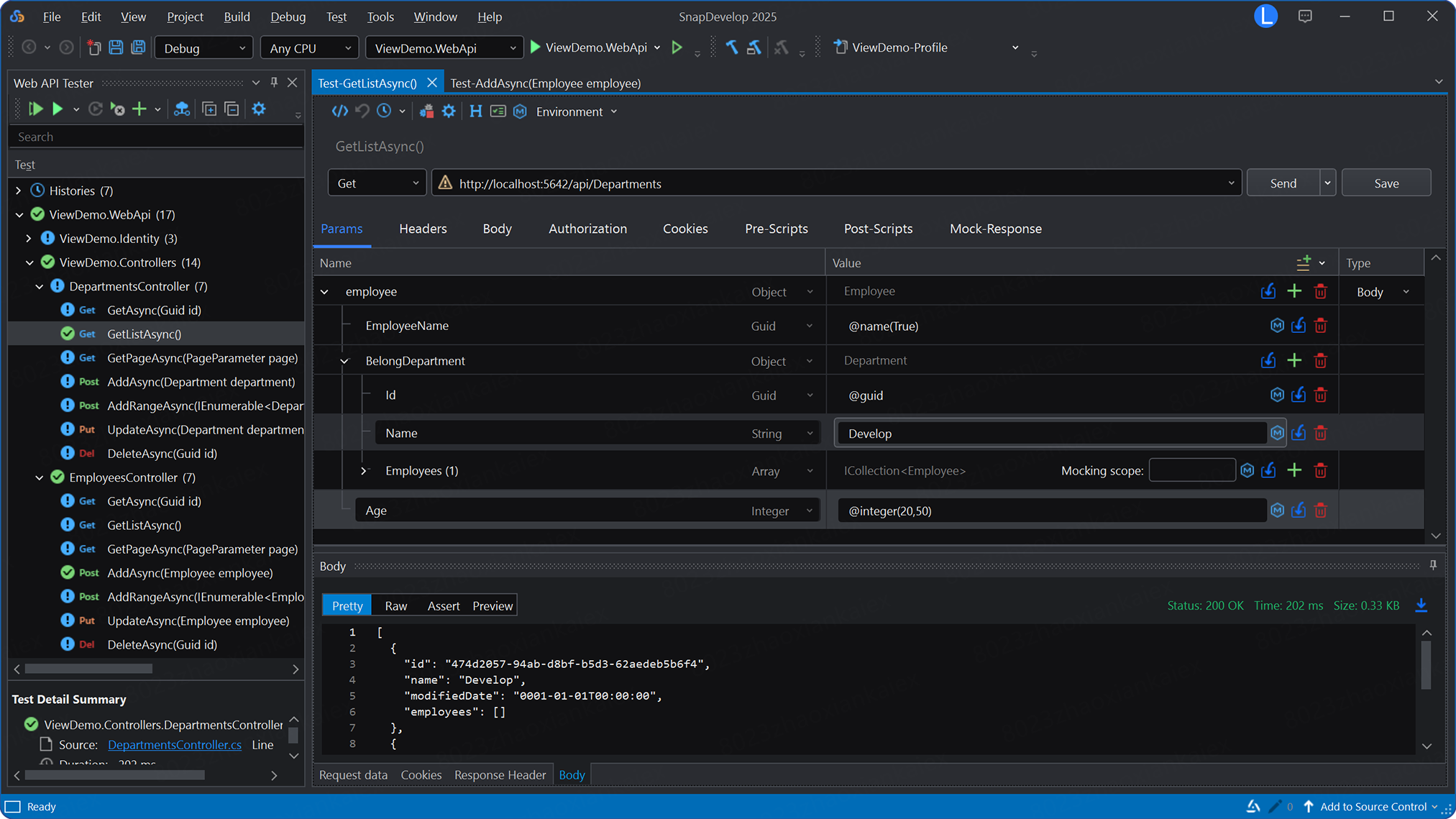The width and height of the screenshot is (1456, 819).
Task: Click the add-row icon in Value column header
Action: pyautogui.click(x=1303, y=262)
